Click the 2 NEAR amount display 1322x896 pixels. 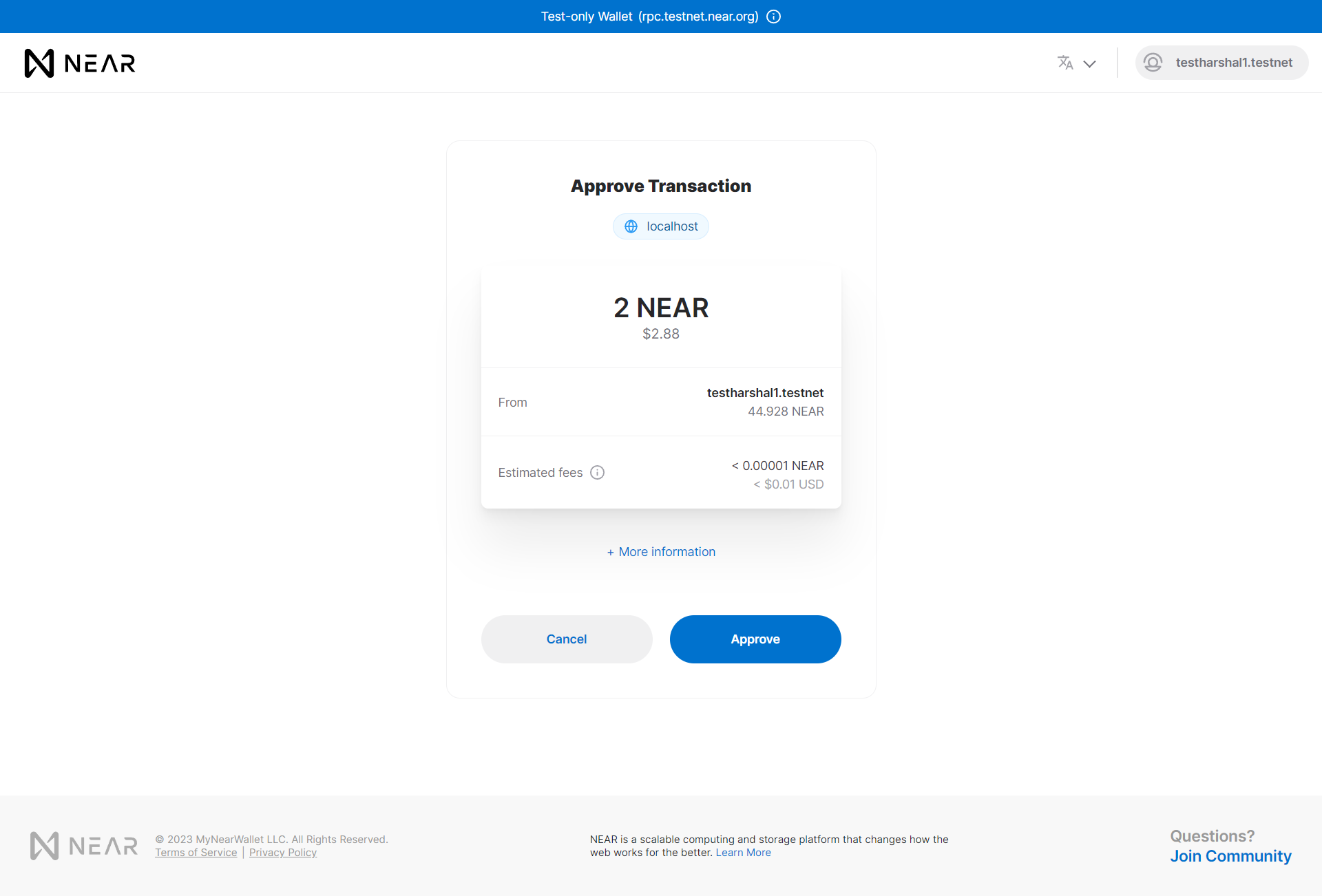coord(660,308)
